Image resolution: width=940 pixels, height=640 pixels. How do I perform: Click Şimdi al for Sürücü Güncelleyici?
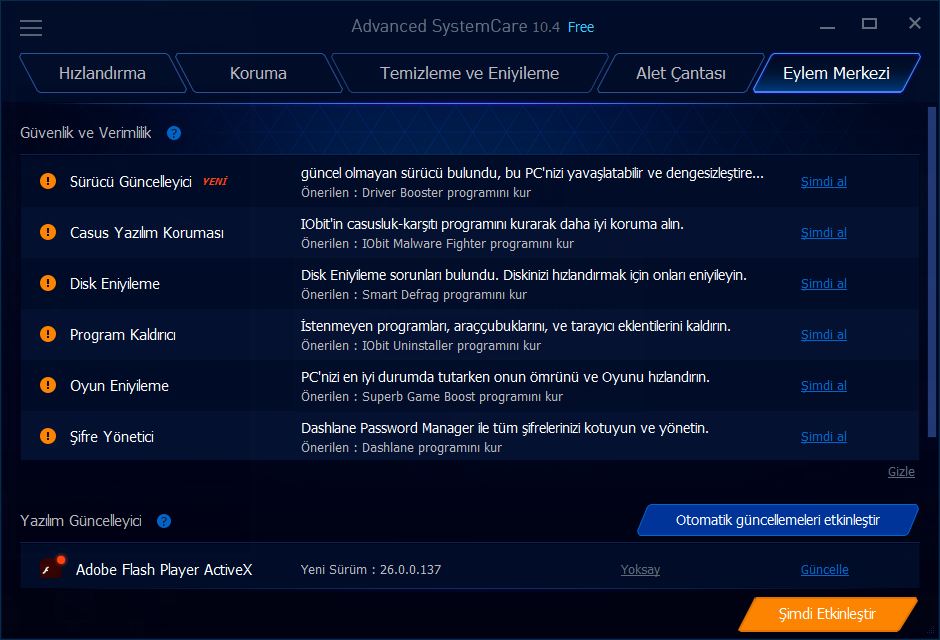click(824, 182)
